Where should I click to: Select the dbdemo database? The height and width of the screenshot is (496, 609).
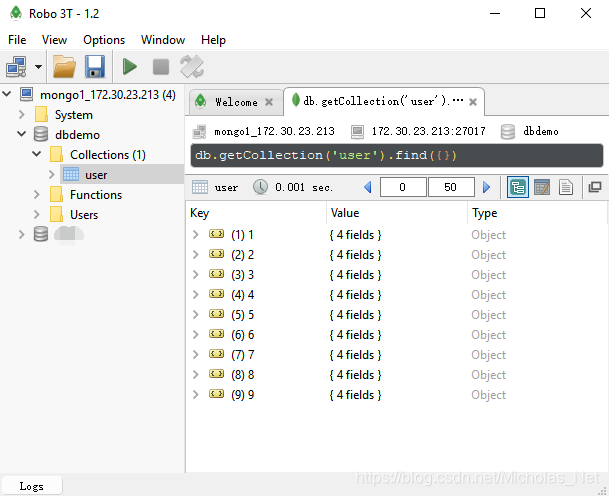77,135
